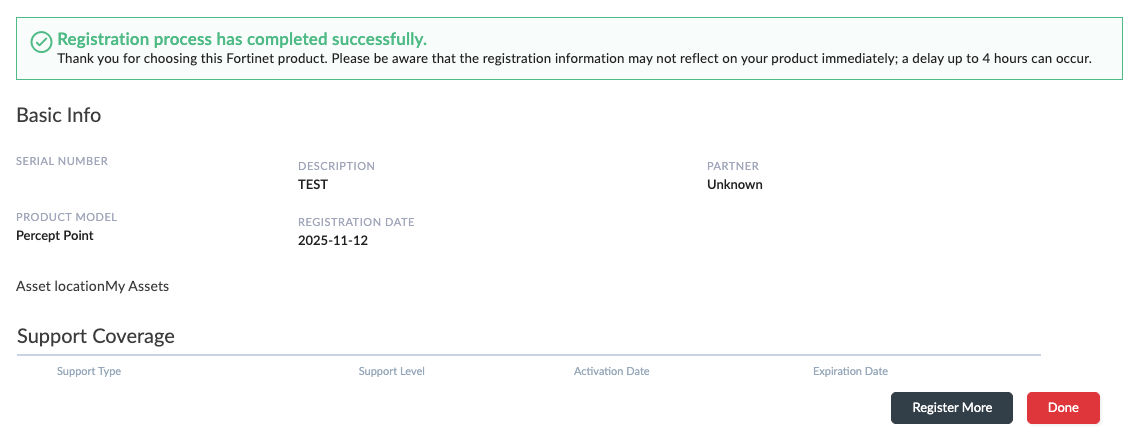Viewport: 1140px width, 442px height.
Task: Click the Registration Date field label
Action: click(x=356, y=222)
